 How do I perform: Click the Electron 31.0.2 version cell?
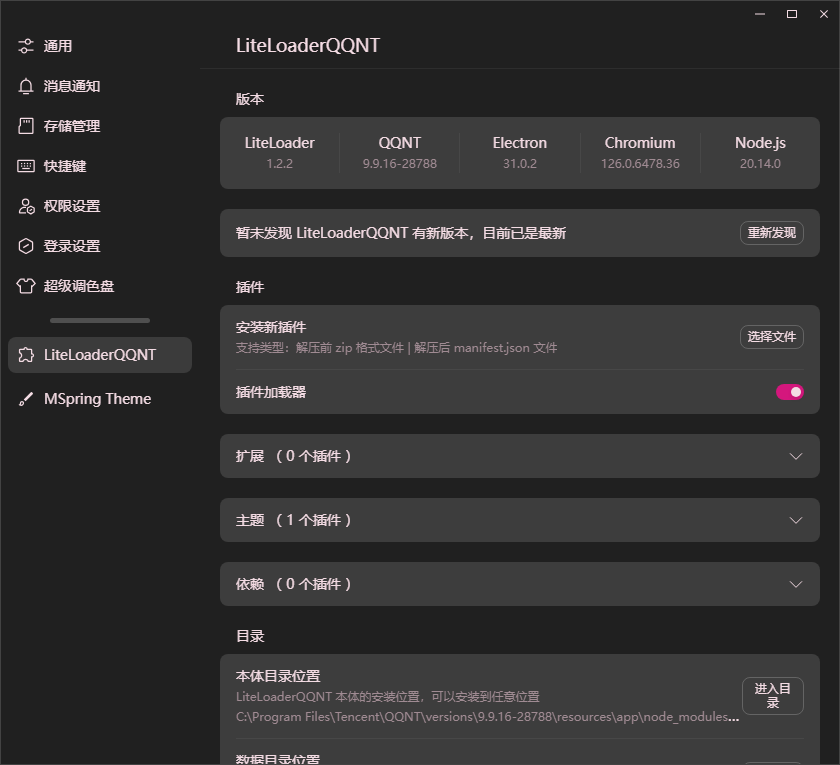(520, 153)
